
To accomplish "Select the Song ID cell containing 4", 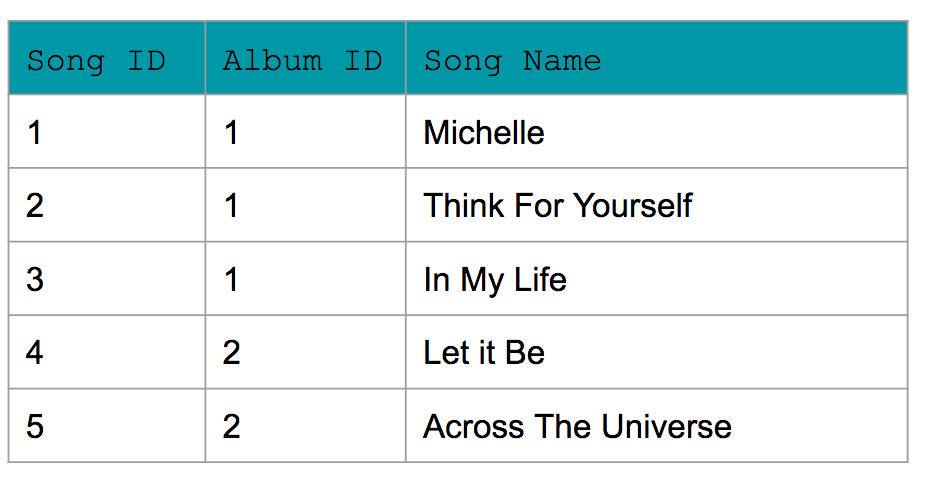I will [35, 352].
